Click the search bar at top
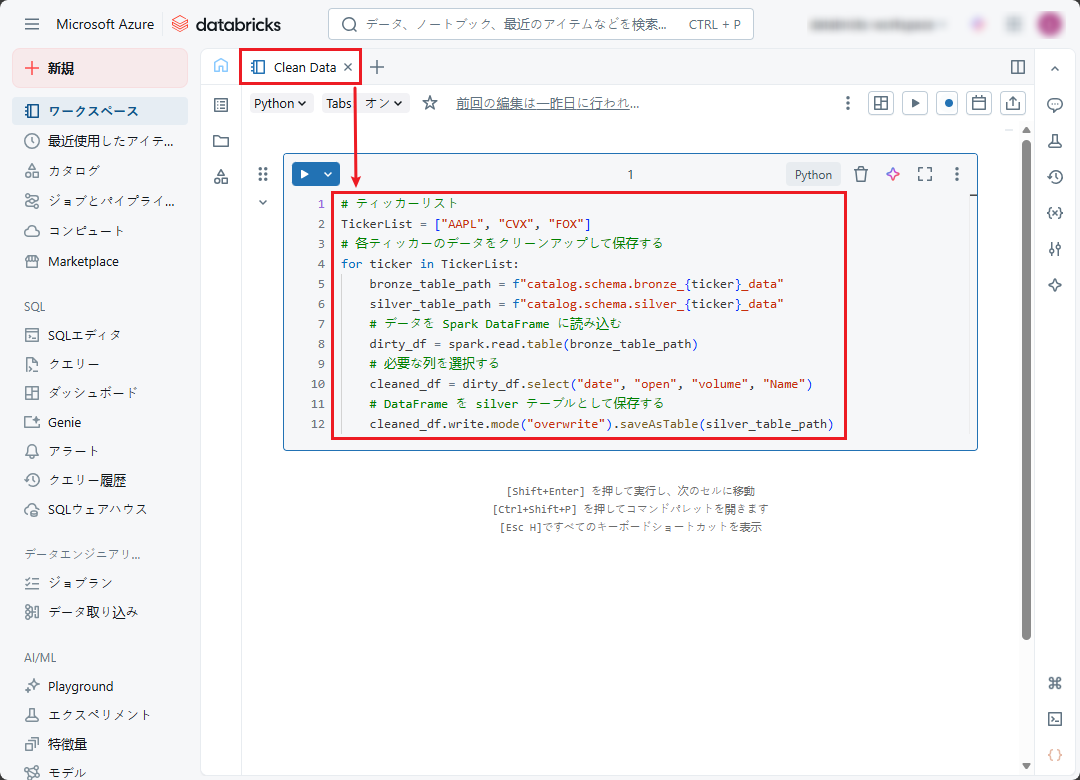The width and height of the screenshot is (1080, 780). pyautogui.click(x=540, y=24)
